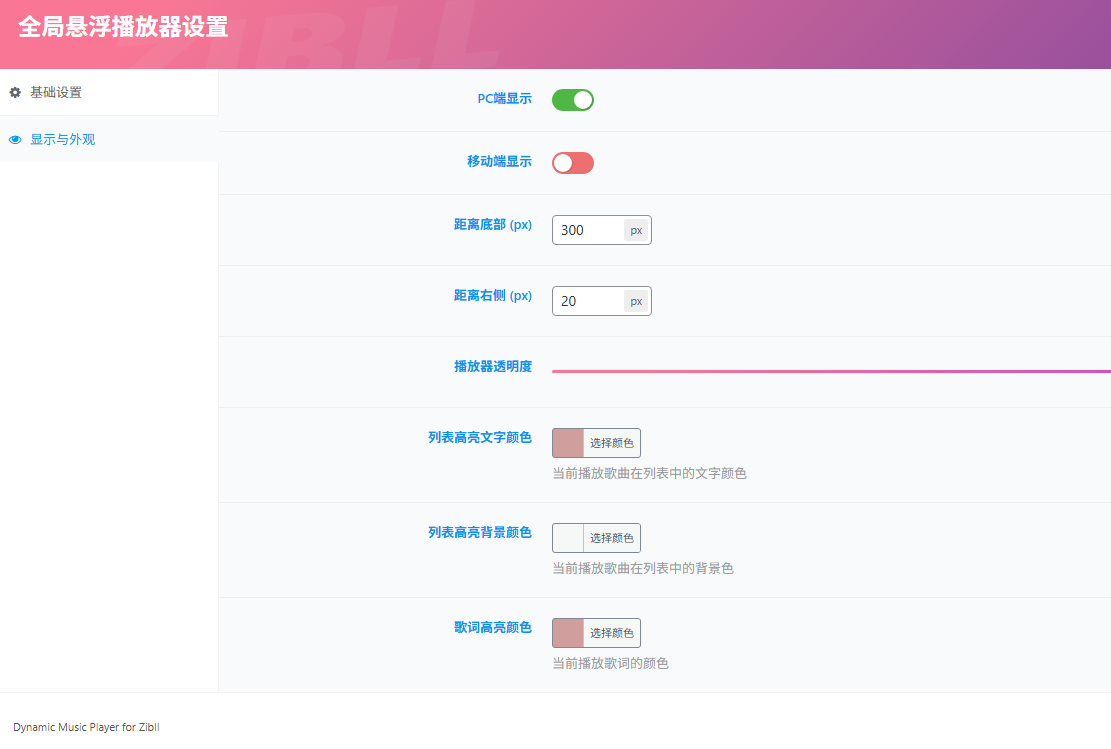This screenshot has width=1111, height=749.
Task: Click the gear icon beside 基础设置
Action: (x=14, y=92)
